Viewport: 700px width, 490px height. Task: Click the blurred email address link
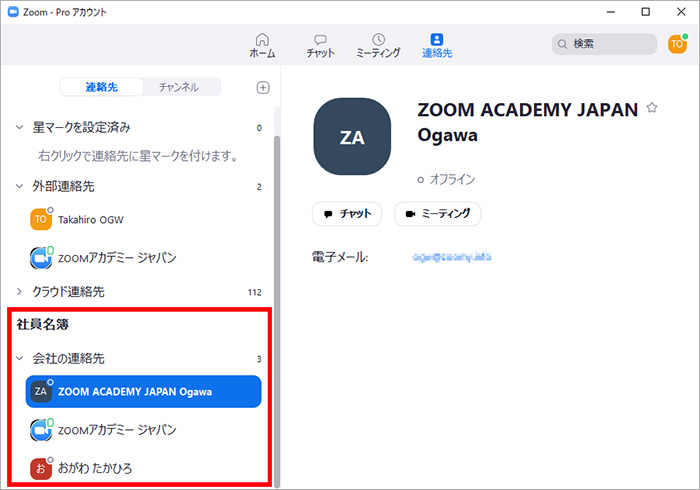[450, 258]
